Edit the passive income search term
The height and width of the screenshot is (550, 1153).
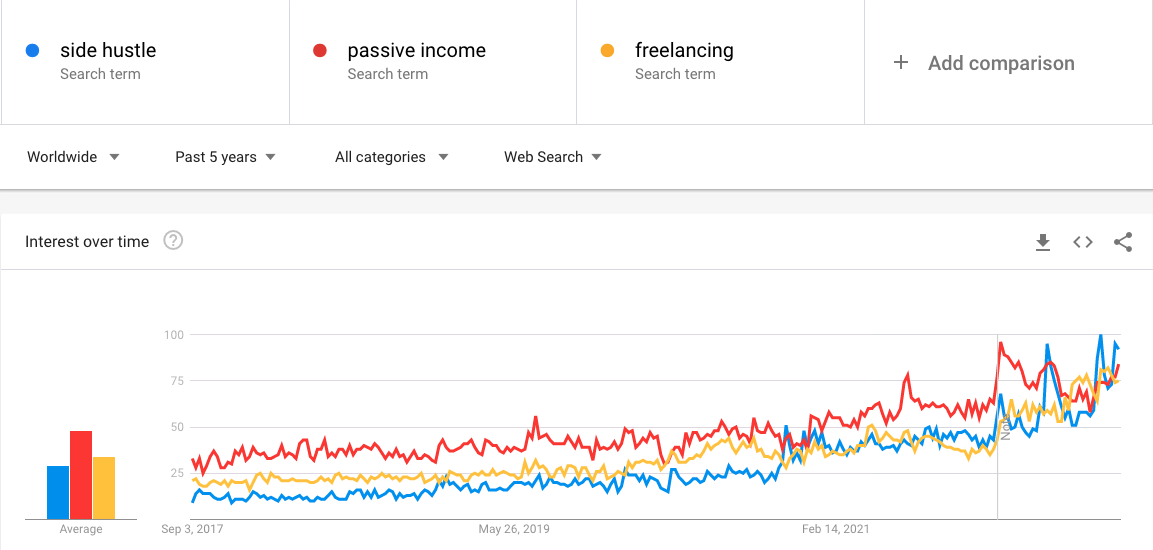pyautogui.click(x=416, y=51)
